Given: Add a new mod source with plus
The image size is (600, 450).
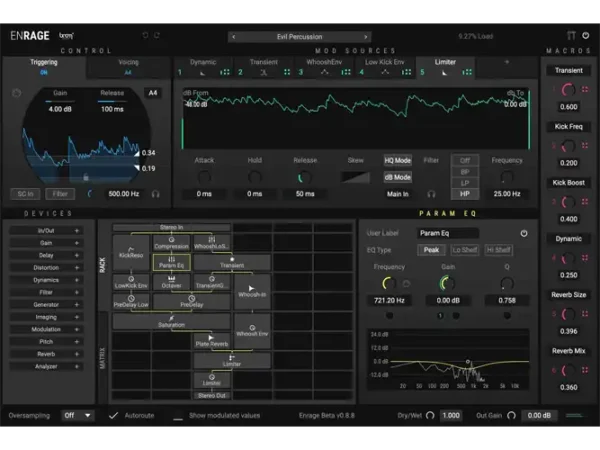Looking at the screenshot, I should tap(507, 62).
